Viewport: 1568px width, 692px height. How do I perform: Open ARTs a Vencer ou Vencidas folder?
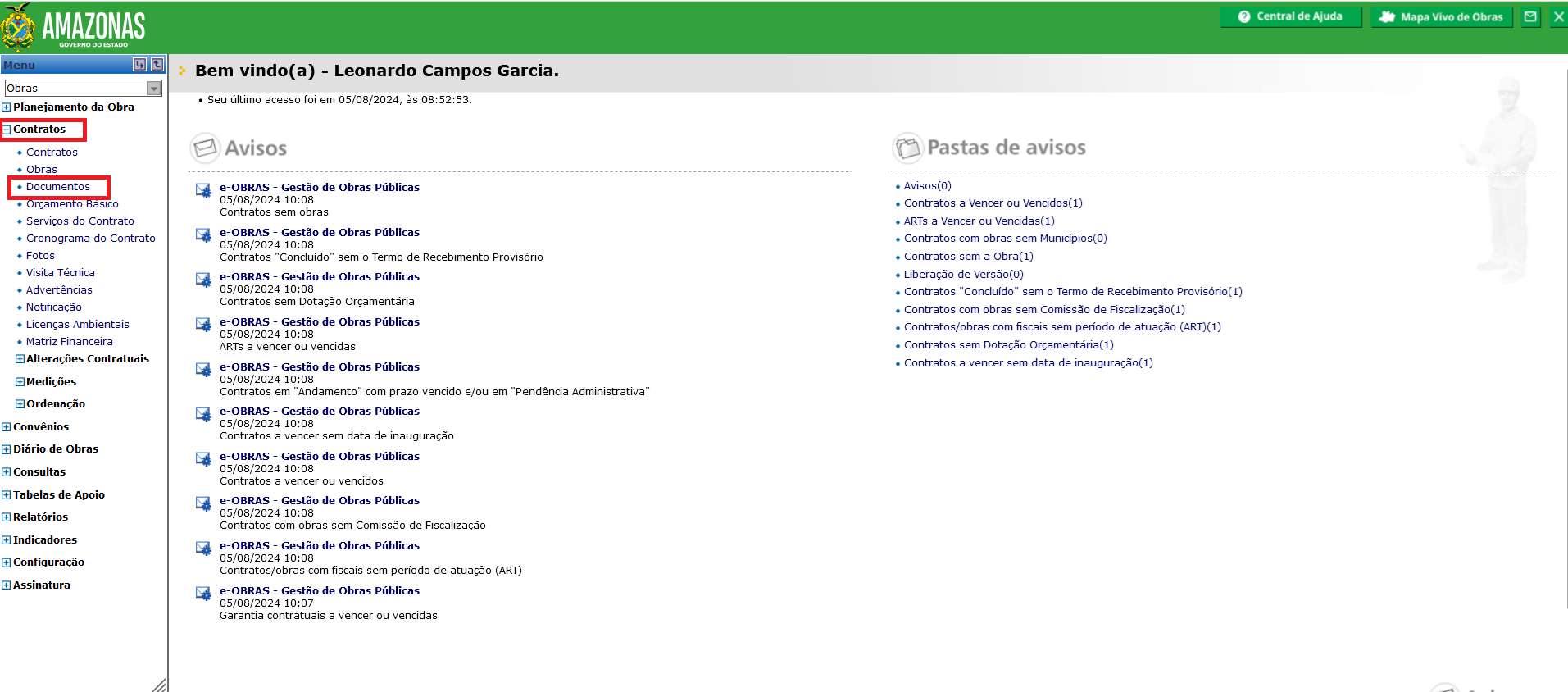tap(979, 221)
